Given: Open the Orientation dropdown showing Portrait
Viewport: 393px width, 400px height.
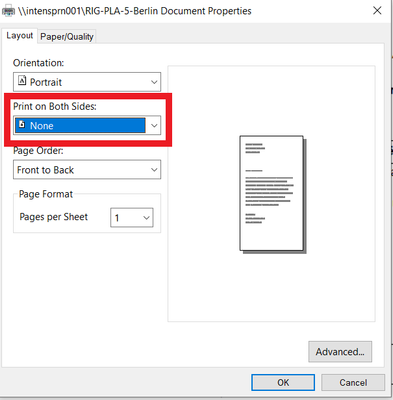Looking at the screenshot, I should (x=87, y=82).
